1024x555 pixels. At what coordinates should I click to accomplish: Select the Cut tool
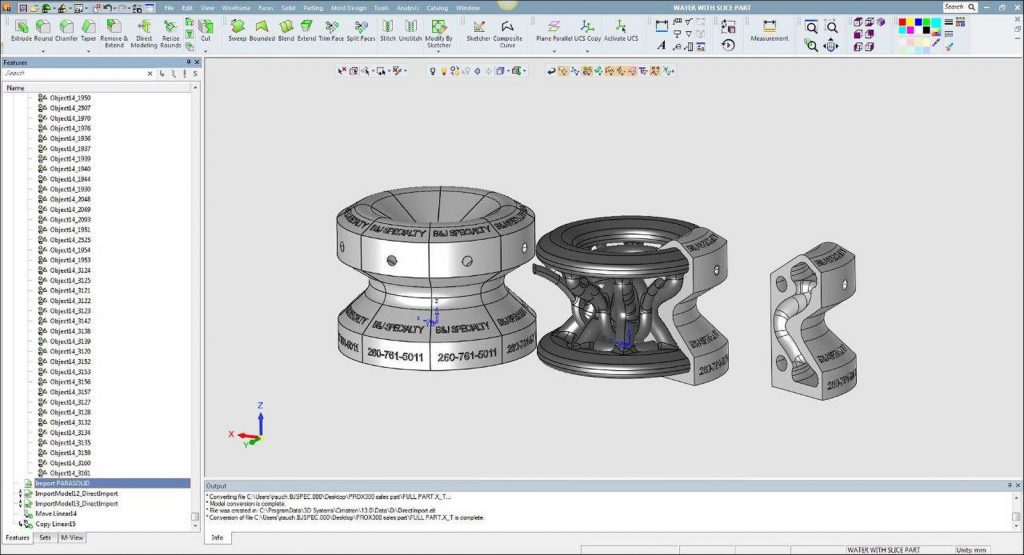click(206, 31)
